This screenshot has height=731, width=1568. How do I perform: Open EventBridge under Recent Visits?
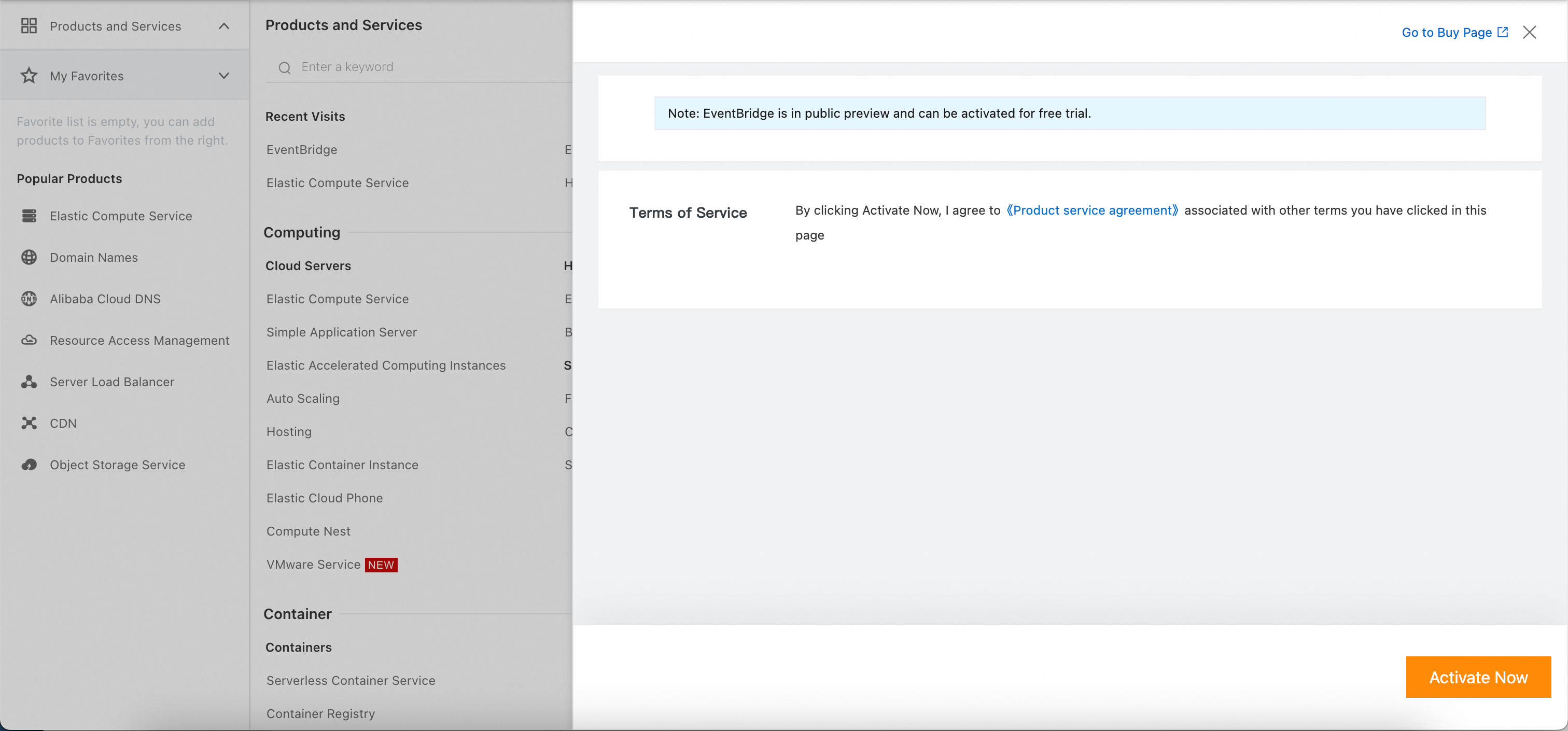(x=301, y=150)
